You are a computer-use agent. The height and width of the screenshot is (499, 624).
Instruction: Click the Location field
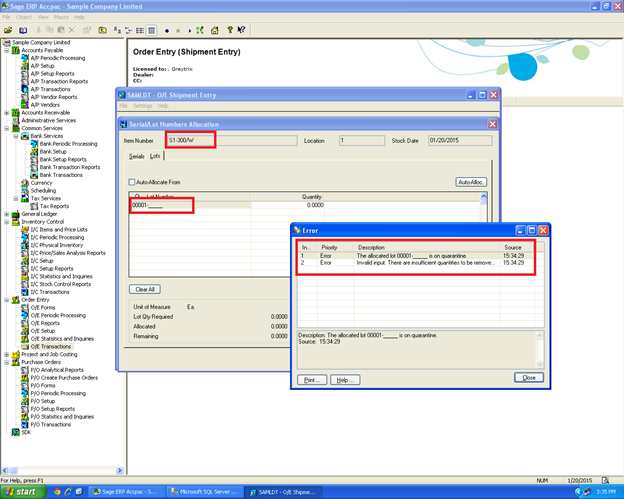362,140
